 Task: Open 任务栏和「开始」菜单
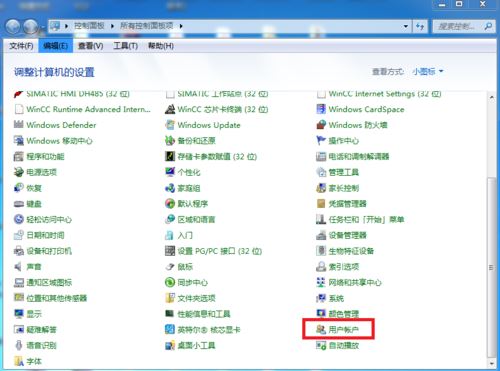point(360,219)
